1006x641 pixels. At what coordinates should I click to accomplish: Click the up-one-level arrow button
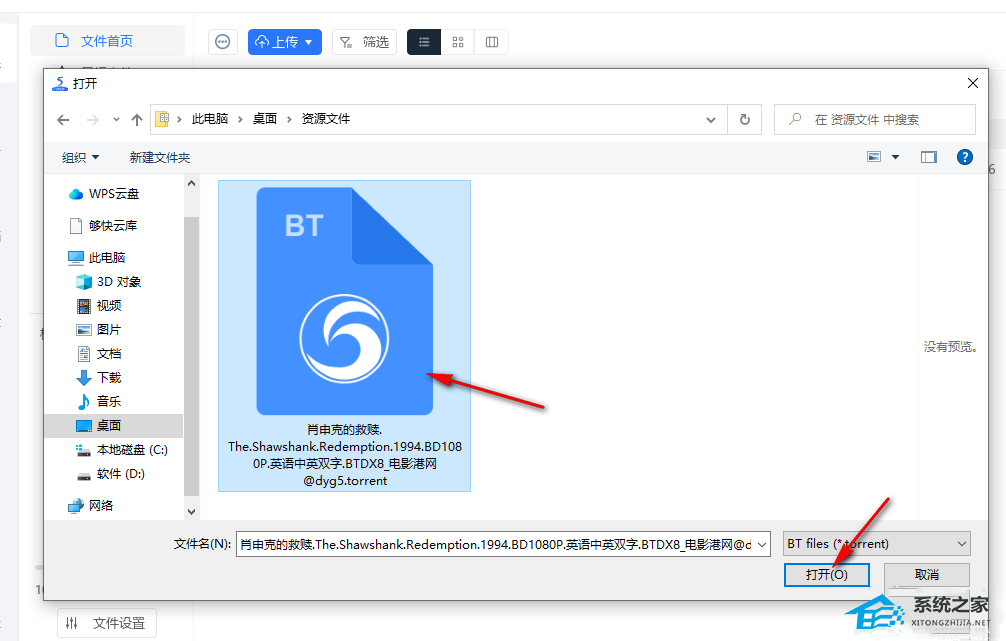(137, 119)
